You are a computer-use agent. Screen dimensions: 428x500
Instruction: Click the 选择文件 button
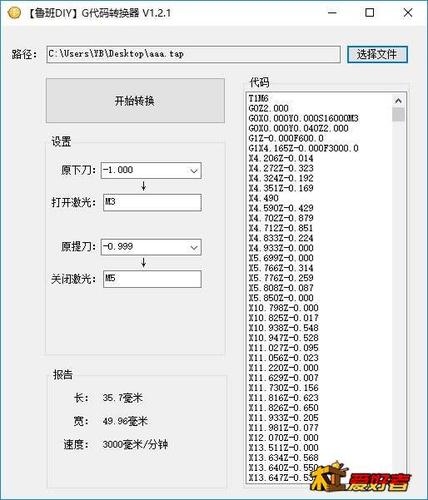(377, 54)
